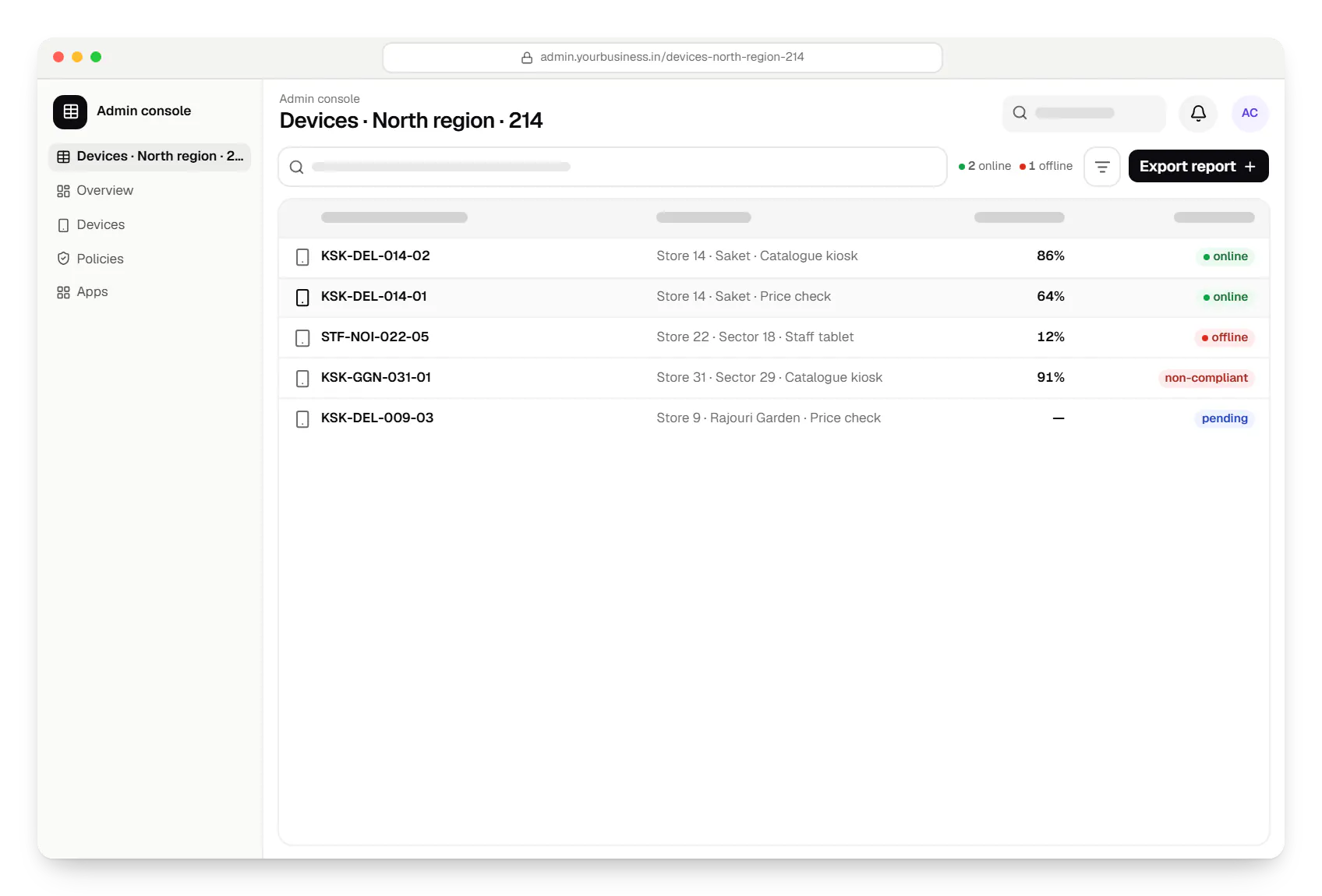The image size is (1322, 896).
Task: Click the Export report button
Action: 1198,166
